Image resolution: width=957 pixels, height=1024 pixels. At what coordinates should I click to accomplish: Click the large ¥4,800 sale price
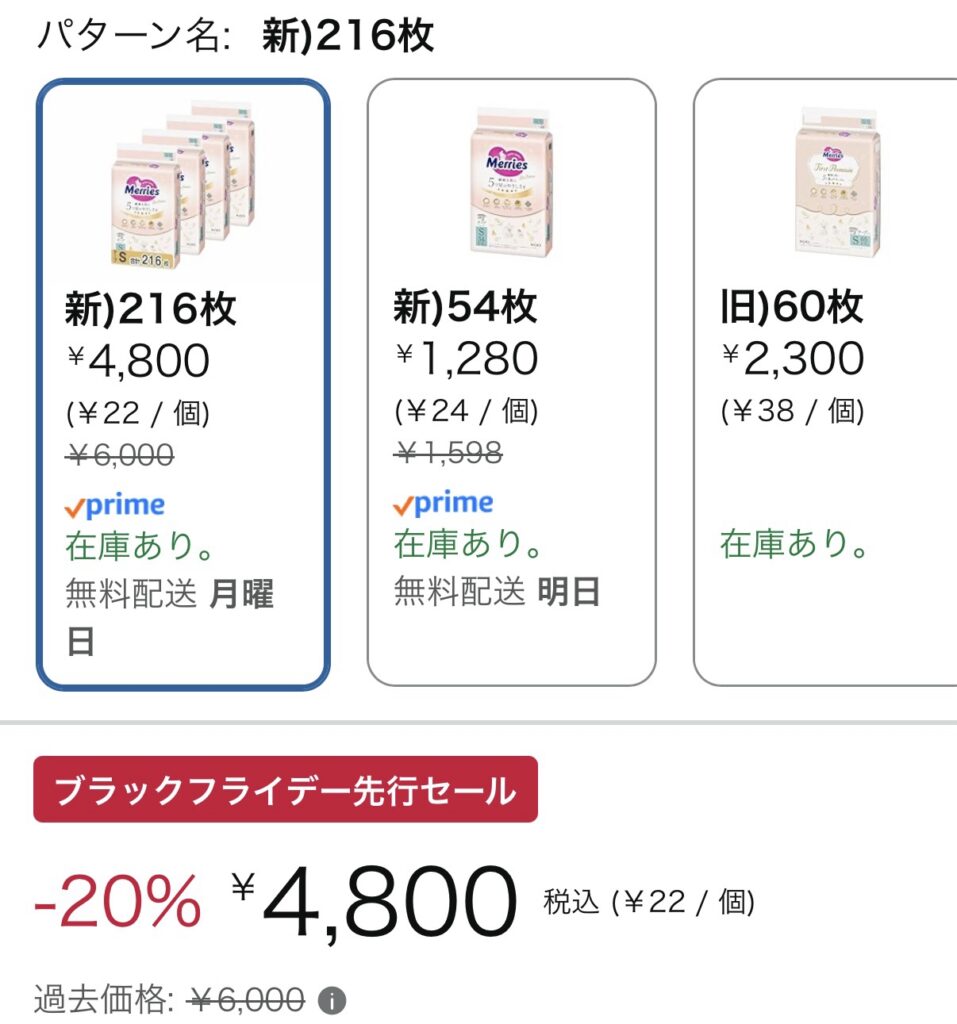tap(375, 902)
